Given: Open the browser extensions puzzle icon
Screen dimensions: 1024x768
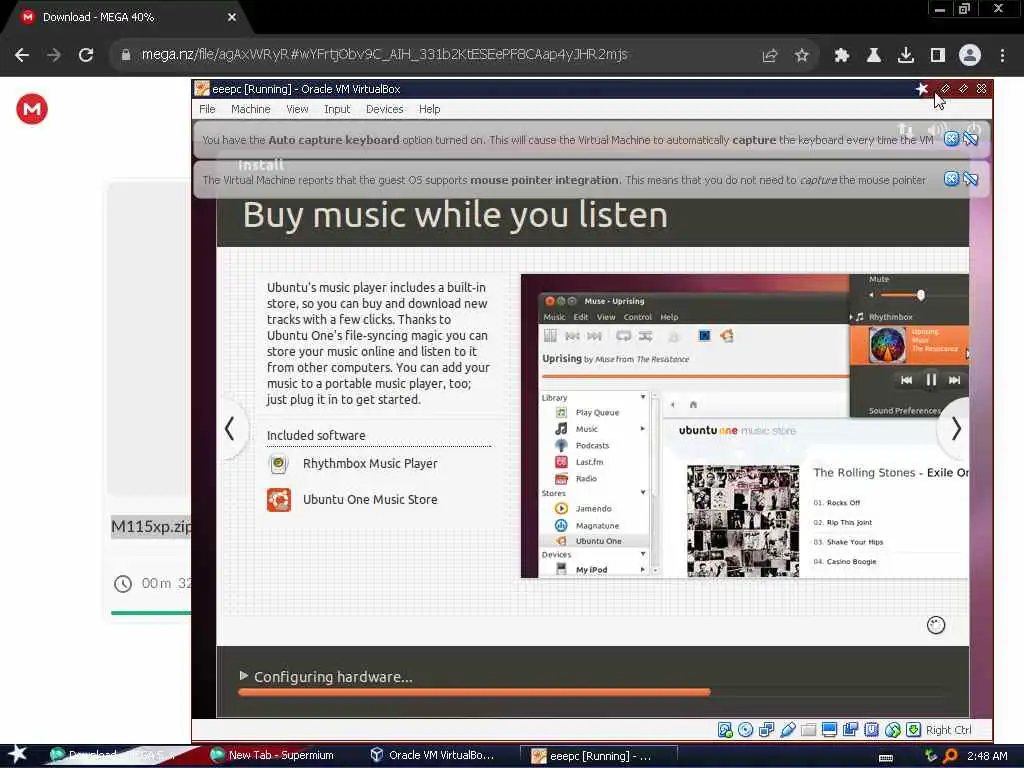Looking at the screenshot, I should (841, 56).
